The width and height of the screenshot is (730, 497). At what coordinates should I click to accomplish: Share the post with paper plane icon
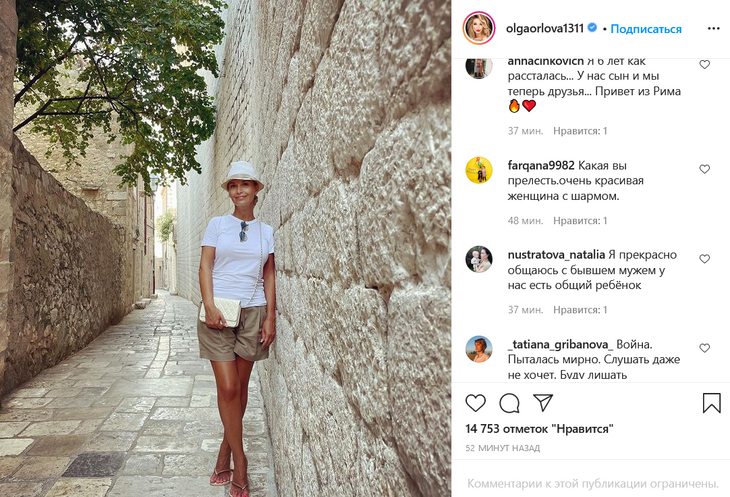tap(543, 403)
